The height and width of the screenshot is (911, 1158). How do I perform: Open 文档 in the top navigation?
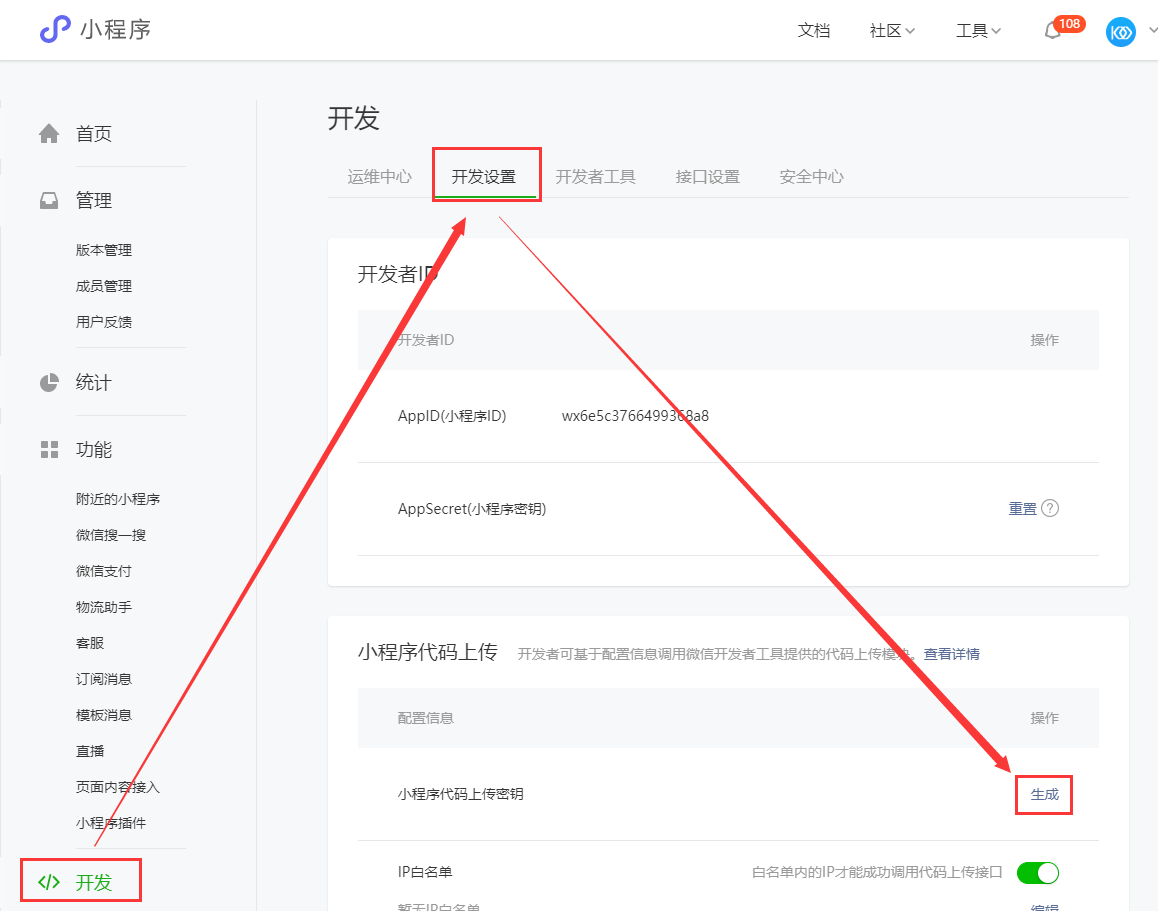(814, 31)
